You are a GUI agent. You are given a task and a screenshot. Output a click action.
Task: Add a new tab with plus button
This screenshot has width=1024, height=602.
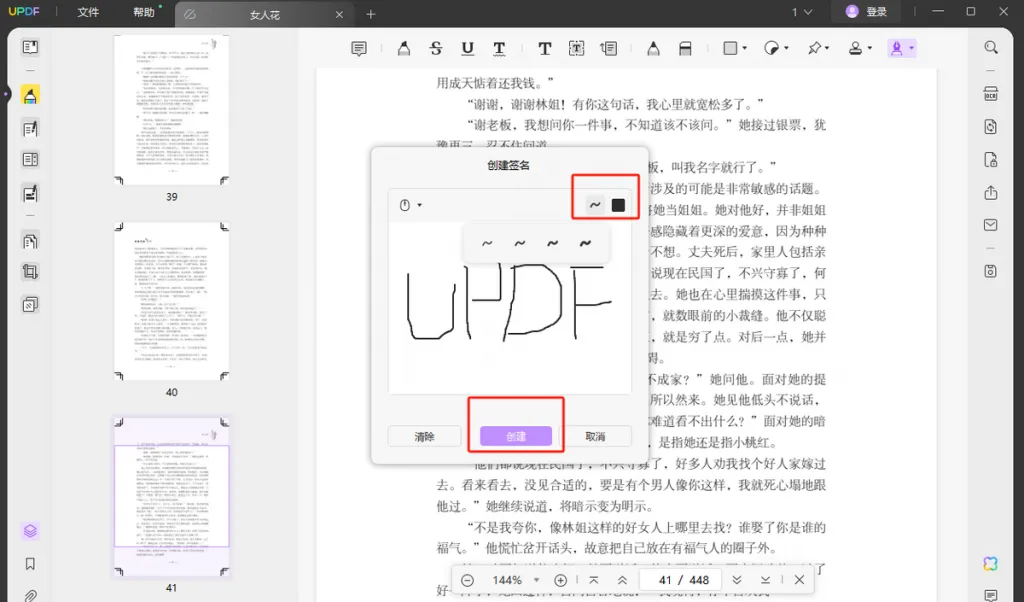click(370, 14)
